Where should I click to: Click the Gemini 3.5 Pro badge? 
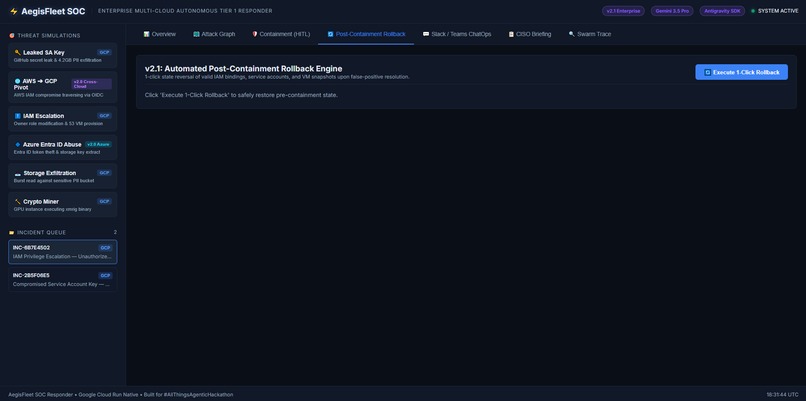[671, 11]
